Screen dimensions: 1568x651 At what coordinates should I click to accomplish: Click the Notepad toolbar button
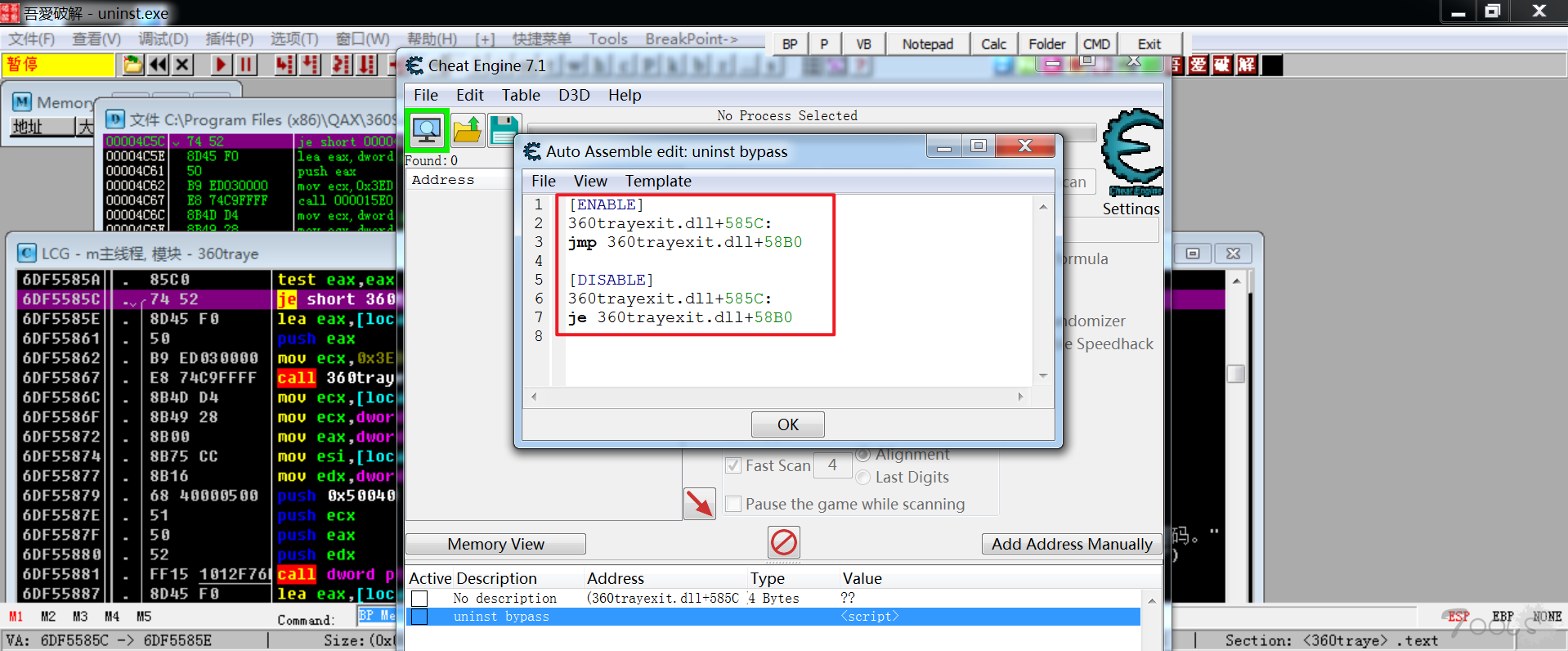(928, 44)
